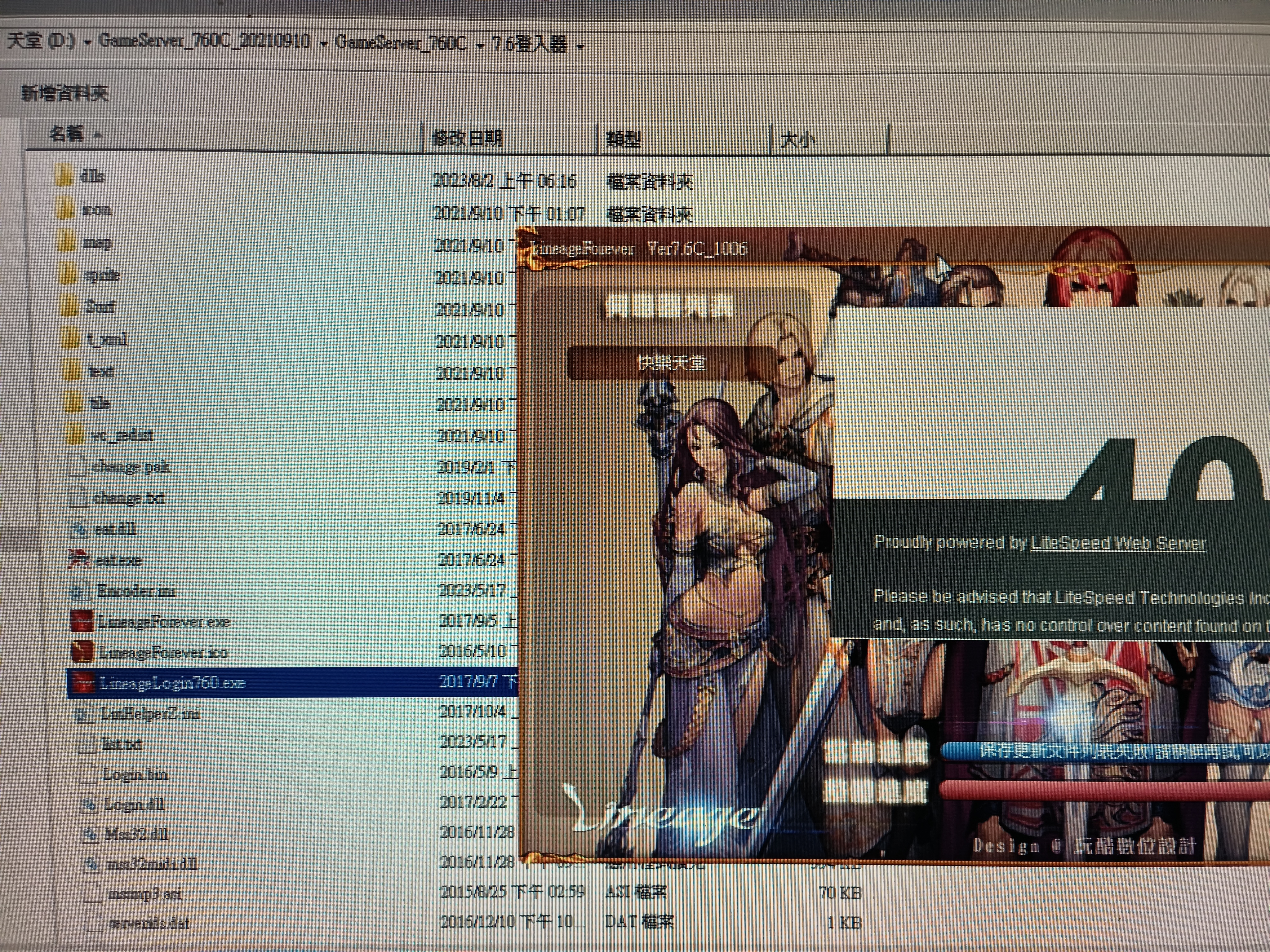
Task: Navigate to GameServer_760C breadcrumb segment
Action: tap(400, 43)
